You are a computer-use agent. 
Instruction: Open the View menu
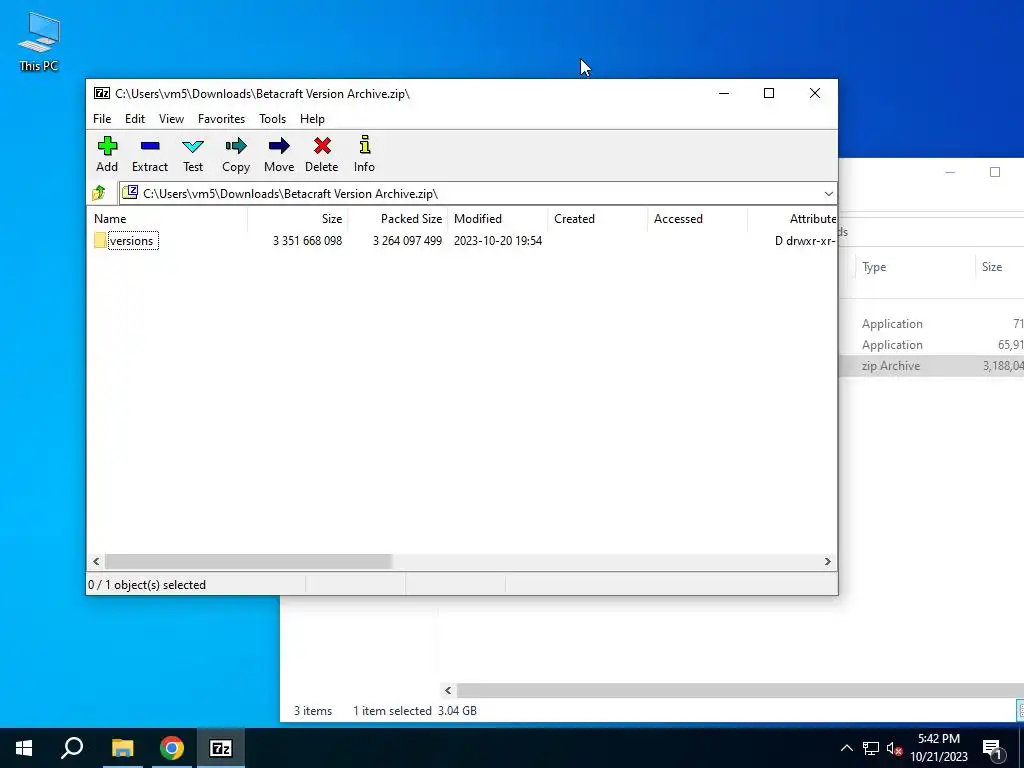pyautogui.click(x=171, y=119)
